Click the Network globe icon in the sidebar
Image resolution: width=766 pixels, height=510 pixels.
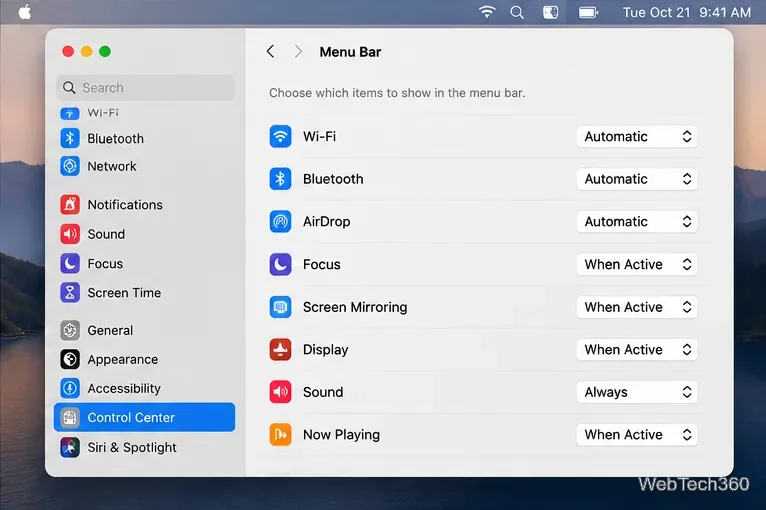pyautogui.click(x=70, y=166)
